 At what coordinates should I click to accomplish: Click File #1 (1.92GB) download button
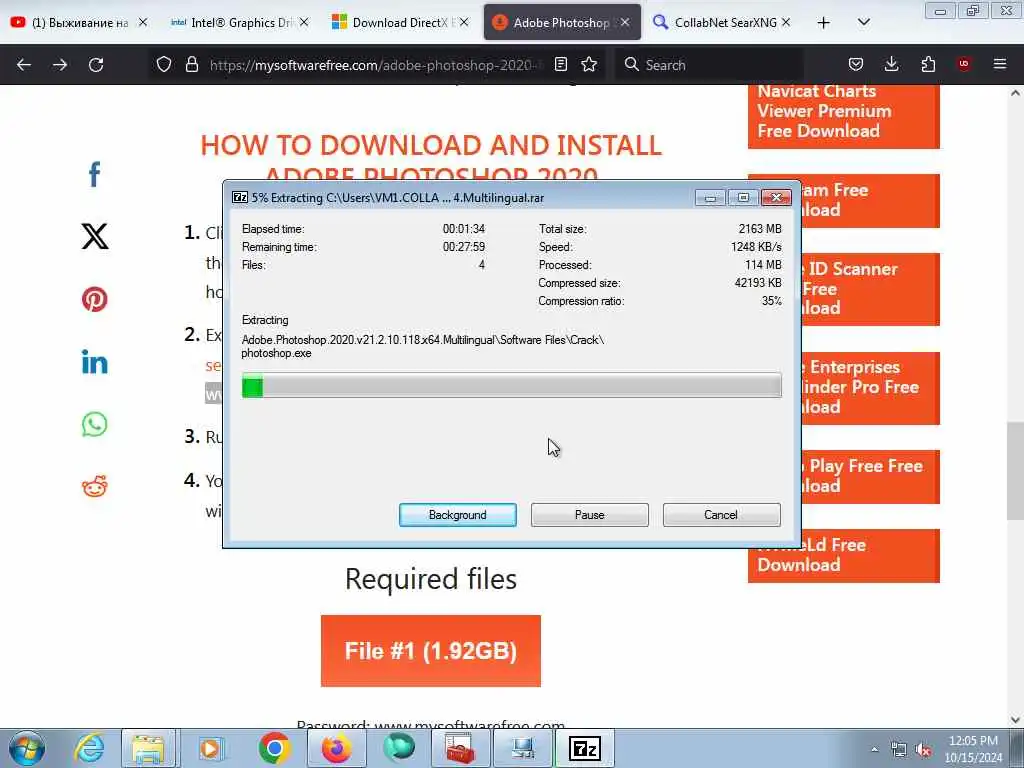coord(431,651)
